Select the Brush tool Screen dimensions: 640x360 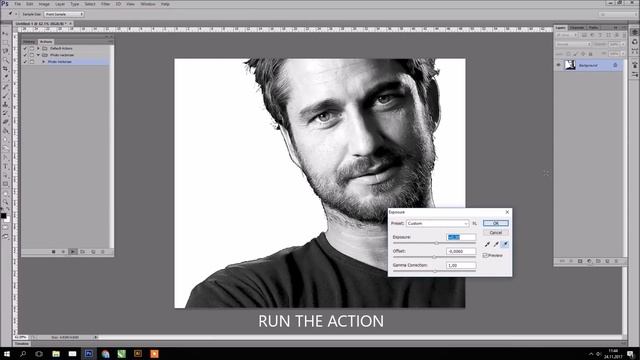pyautogui.click(x=5, y=96)
